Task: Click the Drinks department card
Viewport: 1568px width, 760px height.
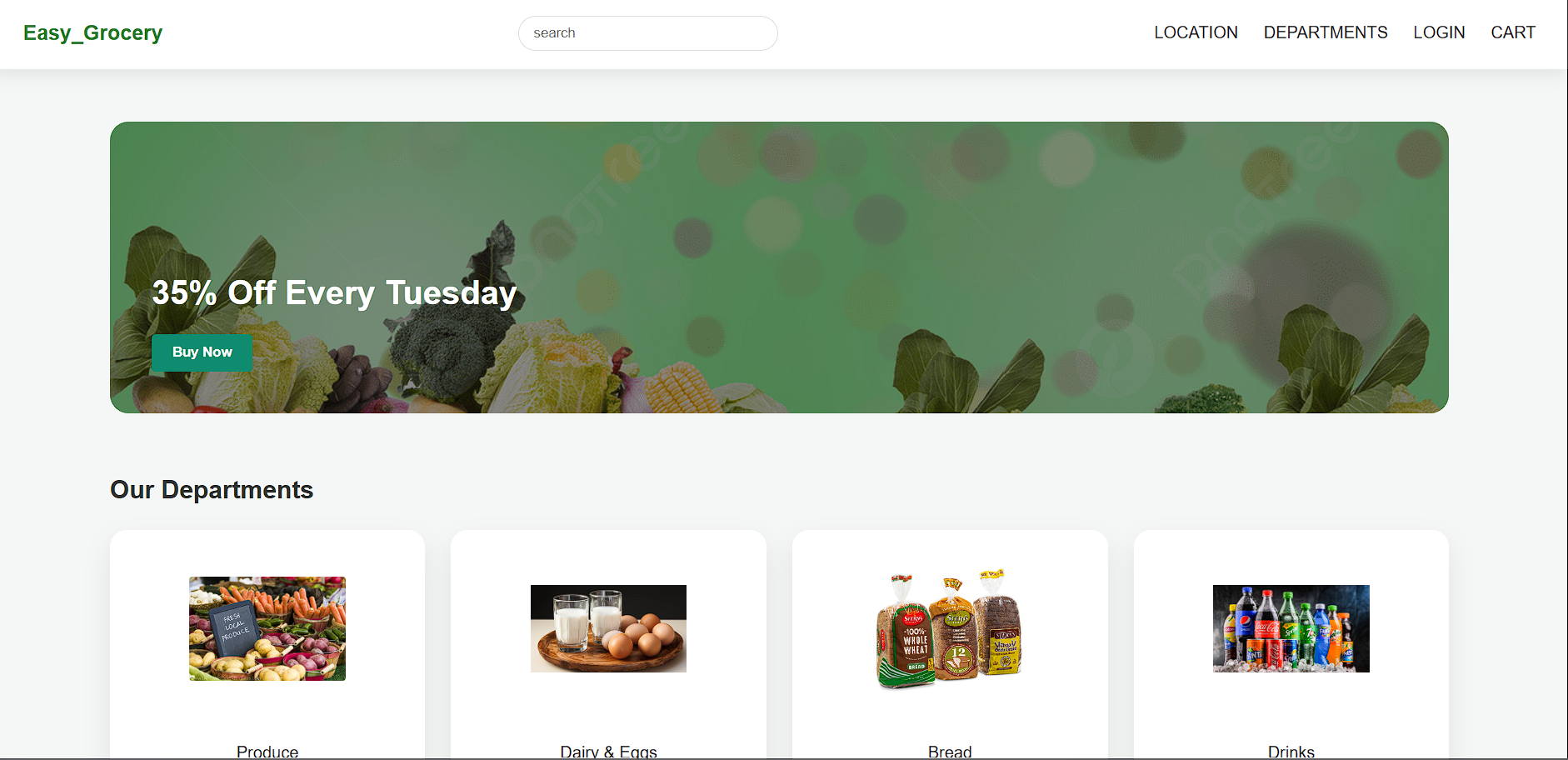Action: click(1291, 645)
